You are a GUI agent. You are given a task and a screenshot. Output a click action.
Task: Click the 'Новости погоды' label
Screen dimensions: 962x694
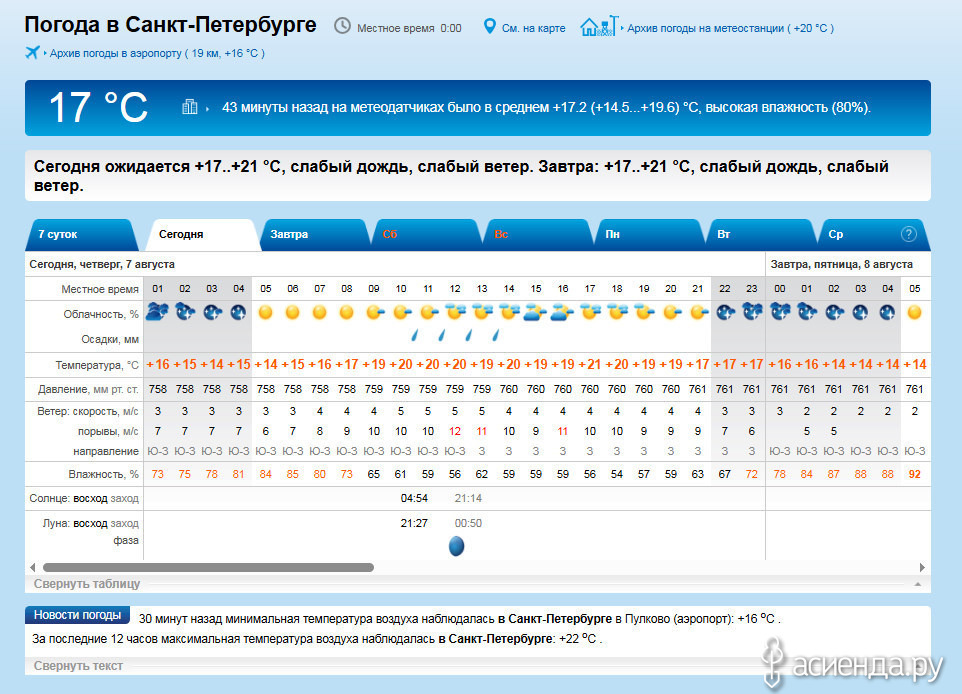77,615
